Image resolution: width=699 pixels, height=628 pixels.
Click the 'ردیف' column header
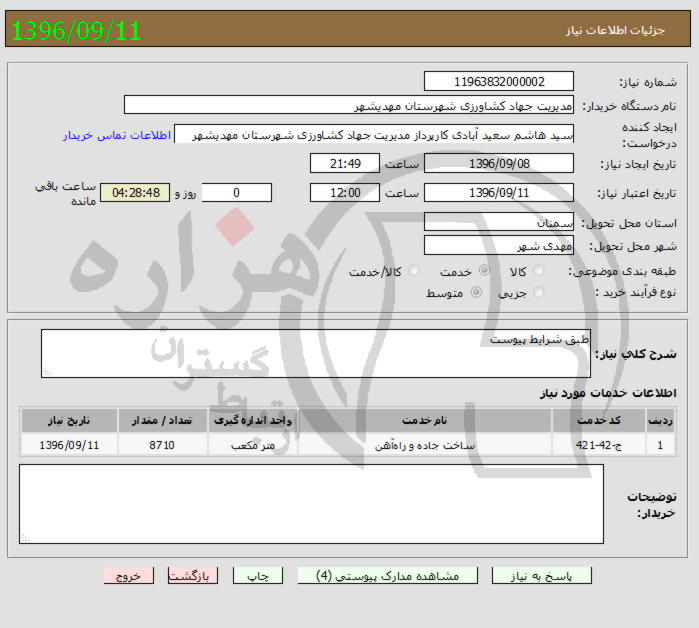(x=661, y=420)
